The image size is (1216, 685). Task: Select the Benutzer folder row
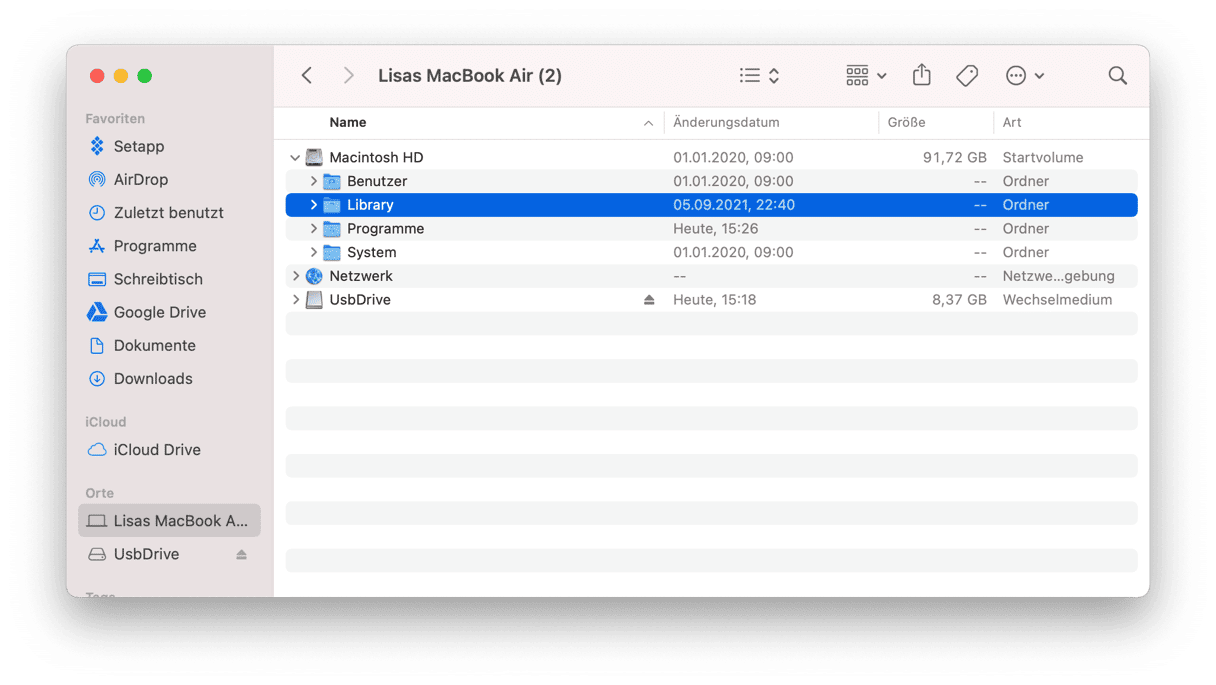tap(712, 181)
